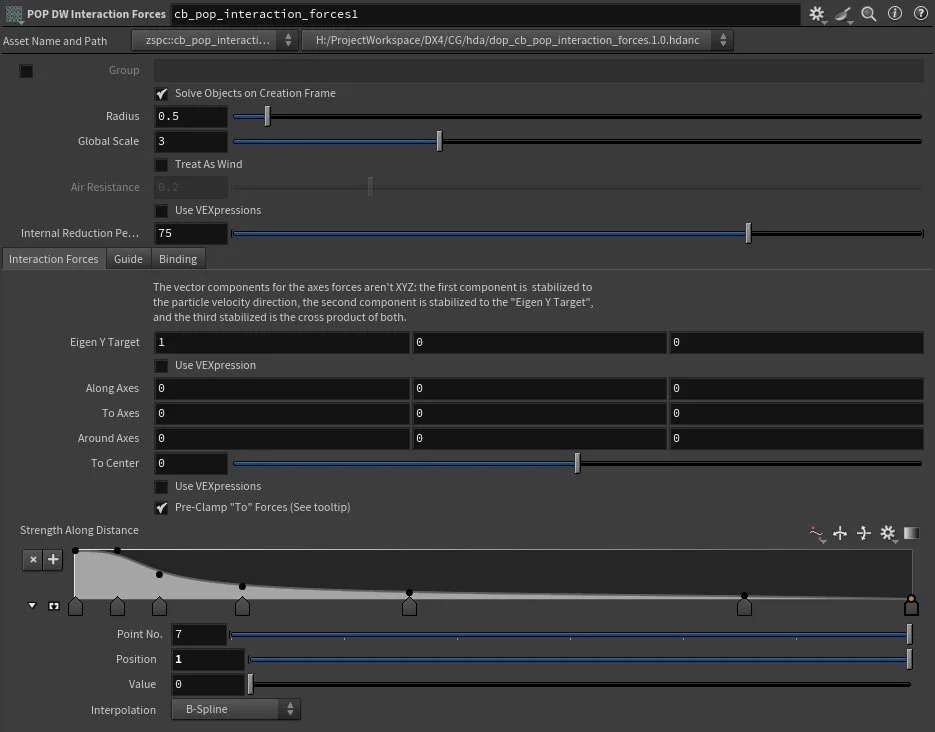
Task: Open the node info icon
Action: click(x=895, y=13)
